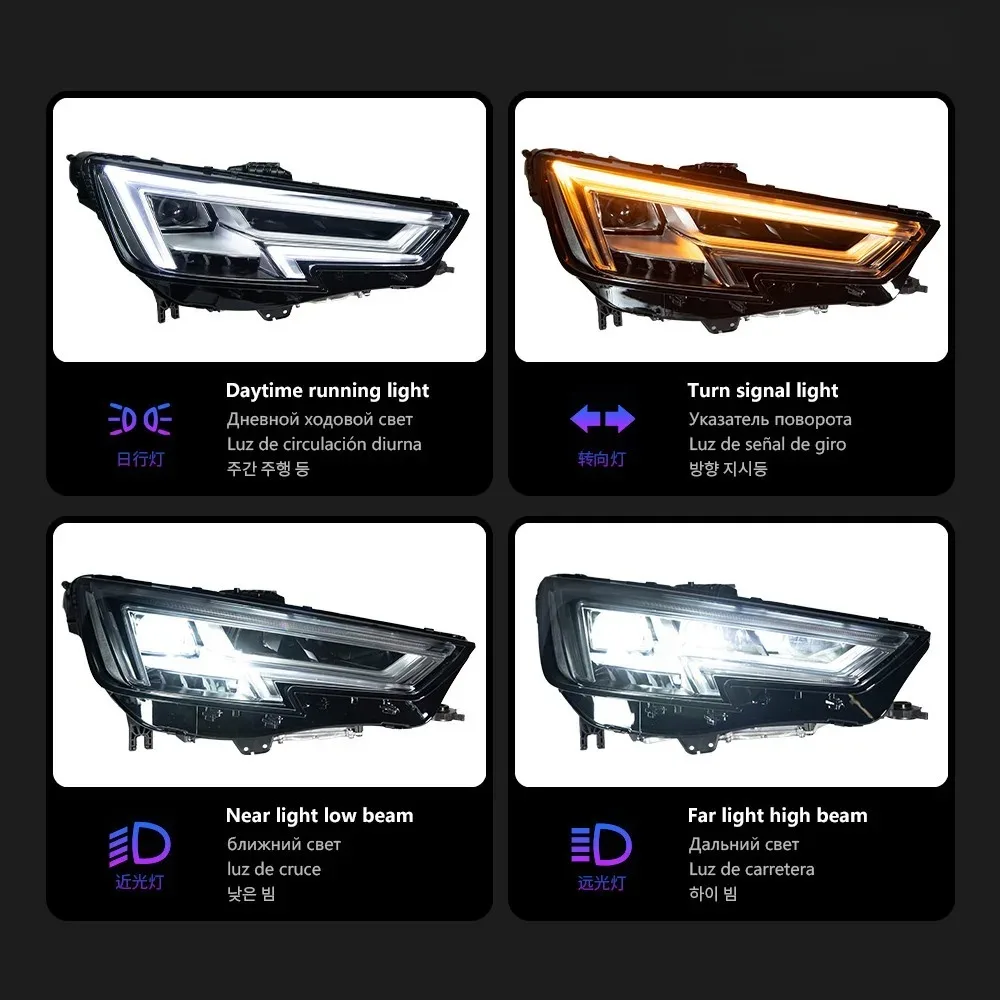Image resolution: width=1000 pixels, height=1000 pixels.
Task: Click the "Luz de señal de giro" text
Action: click(x=767, y=444)
